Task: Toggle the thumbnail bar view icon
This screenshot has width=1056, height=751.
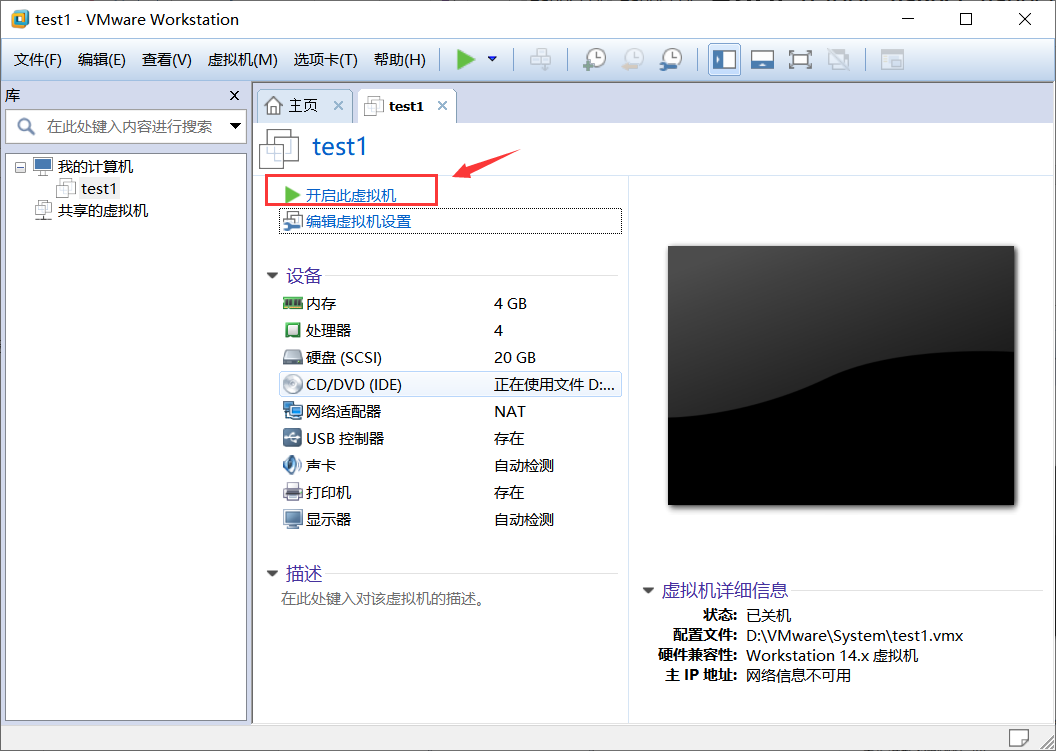Action: [762, 59]
